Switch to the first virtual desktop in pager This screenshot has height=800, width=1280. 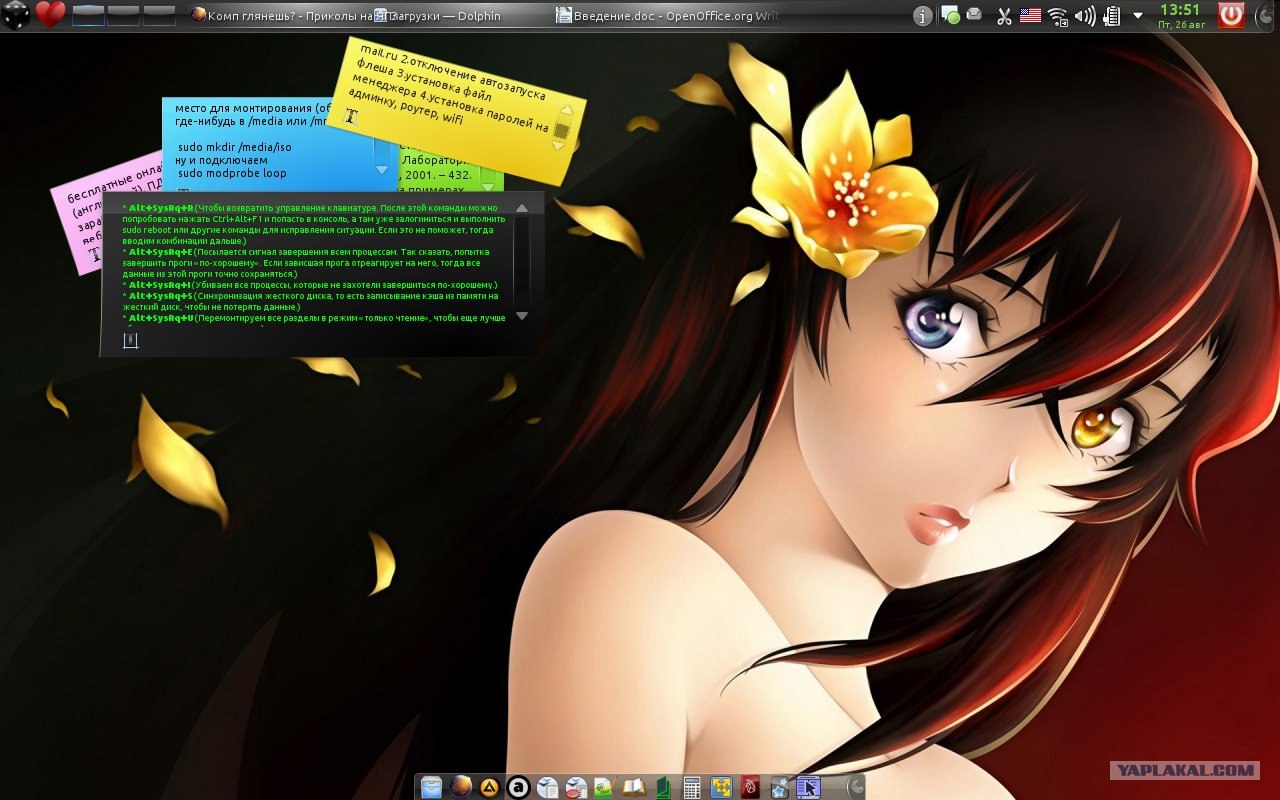[x=89, y=15]
